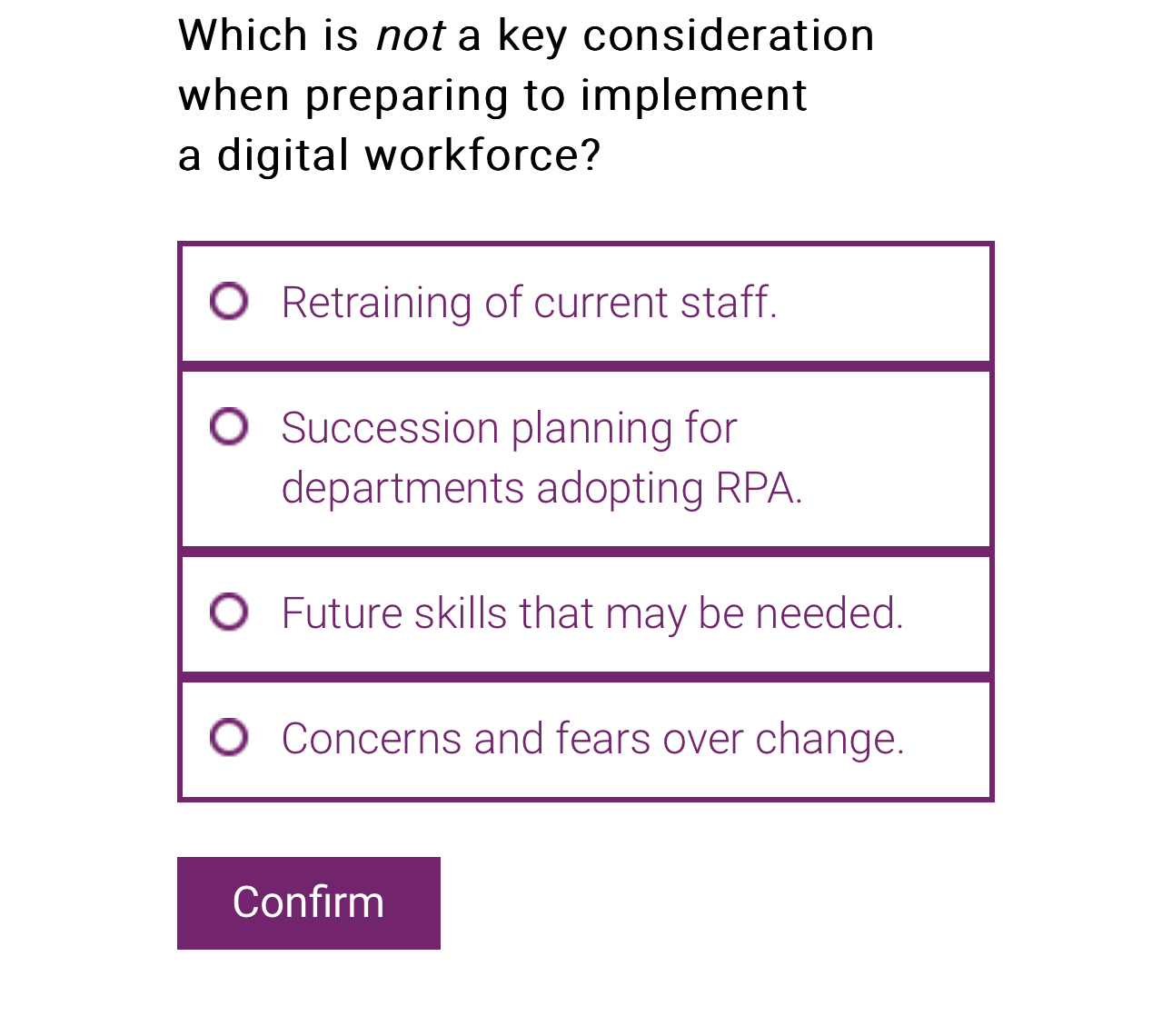Click the first answer option box
The width and height of the screenshot is (1172, 1036).
coord(586,303)
